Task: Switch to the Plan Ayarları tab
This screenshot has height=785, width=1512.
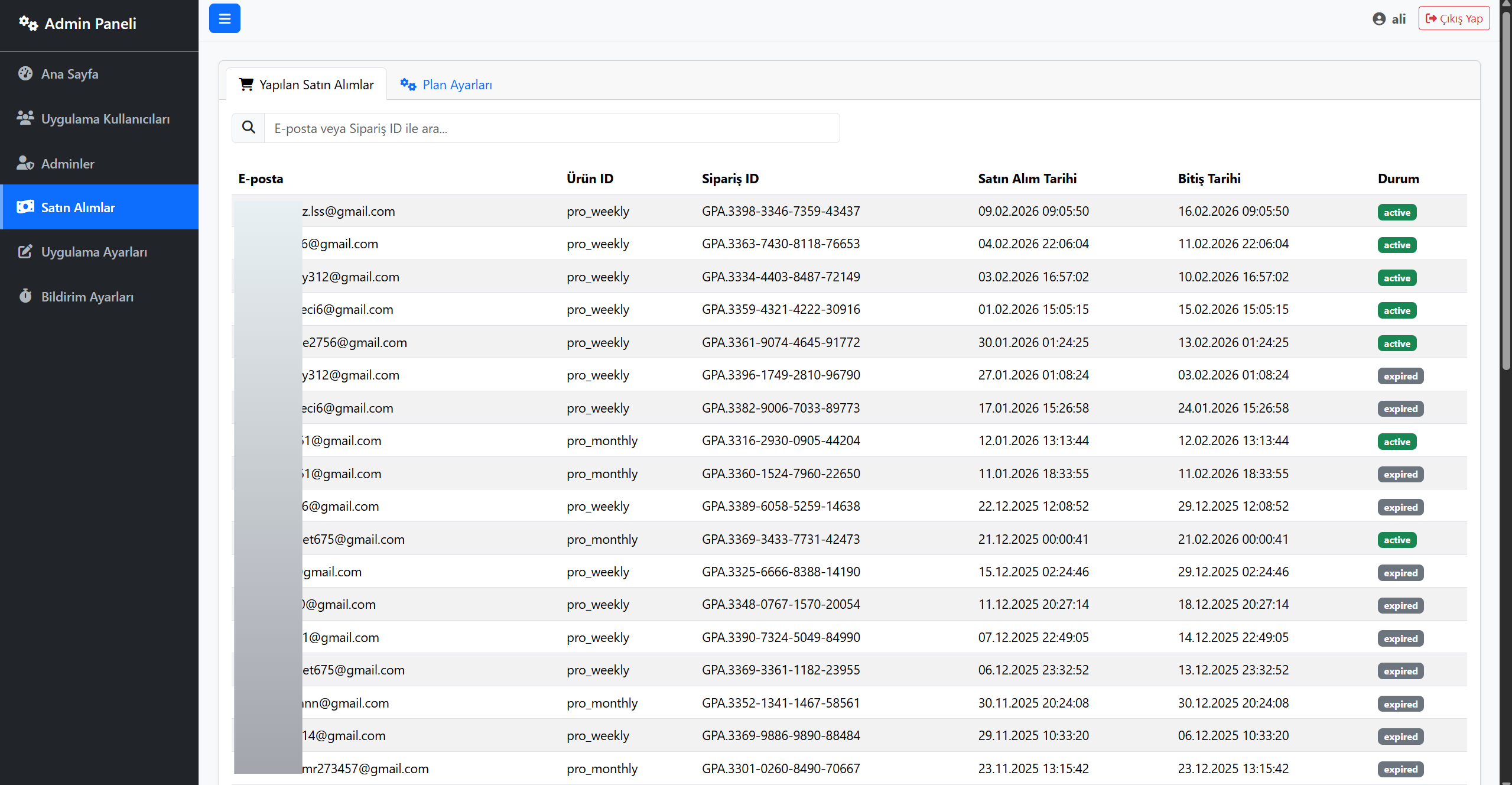Action: pos(446,85)
